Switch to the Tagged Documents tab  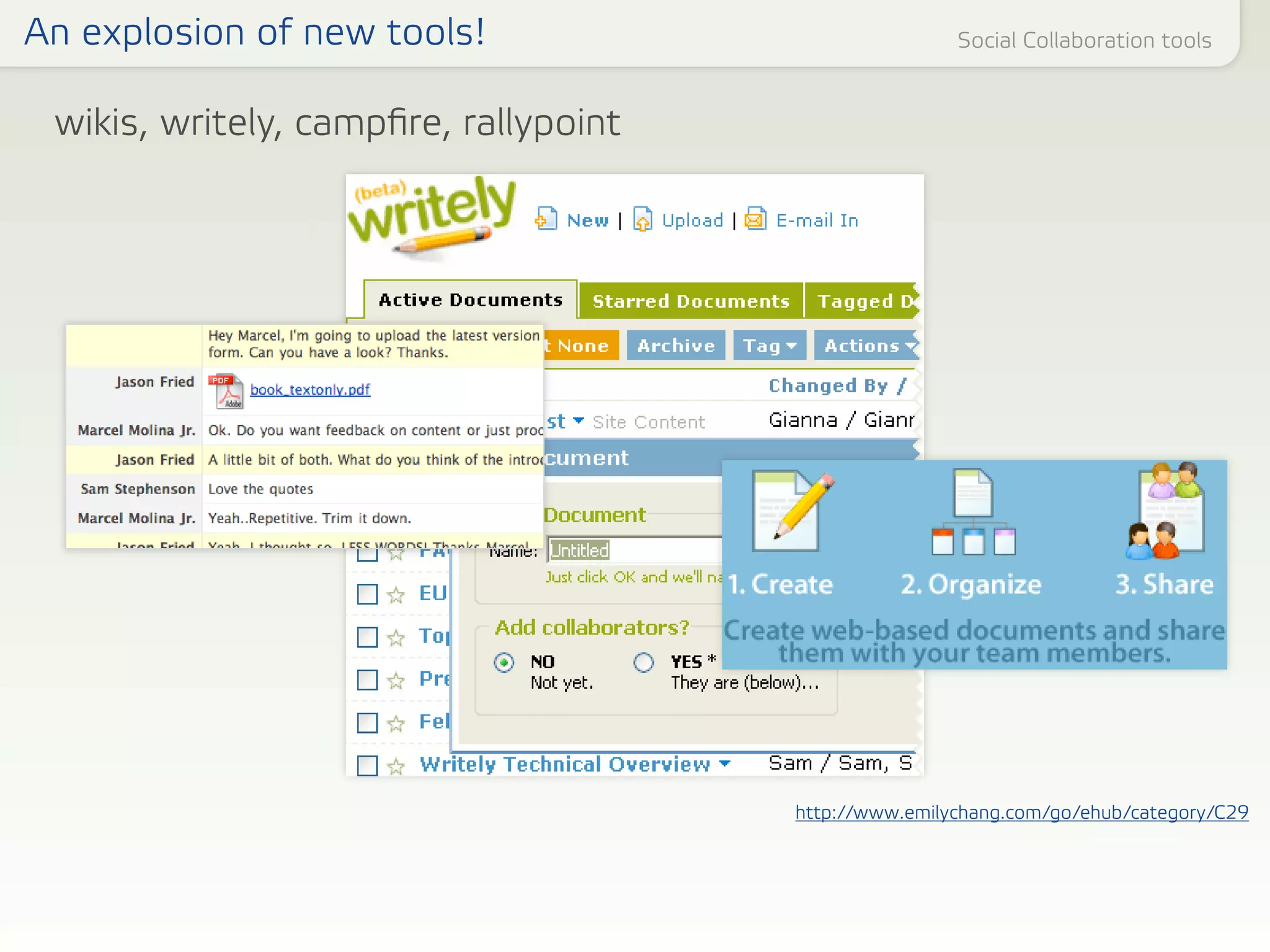click(862, 301)
